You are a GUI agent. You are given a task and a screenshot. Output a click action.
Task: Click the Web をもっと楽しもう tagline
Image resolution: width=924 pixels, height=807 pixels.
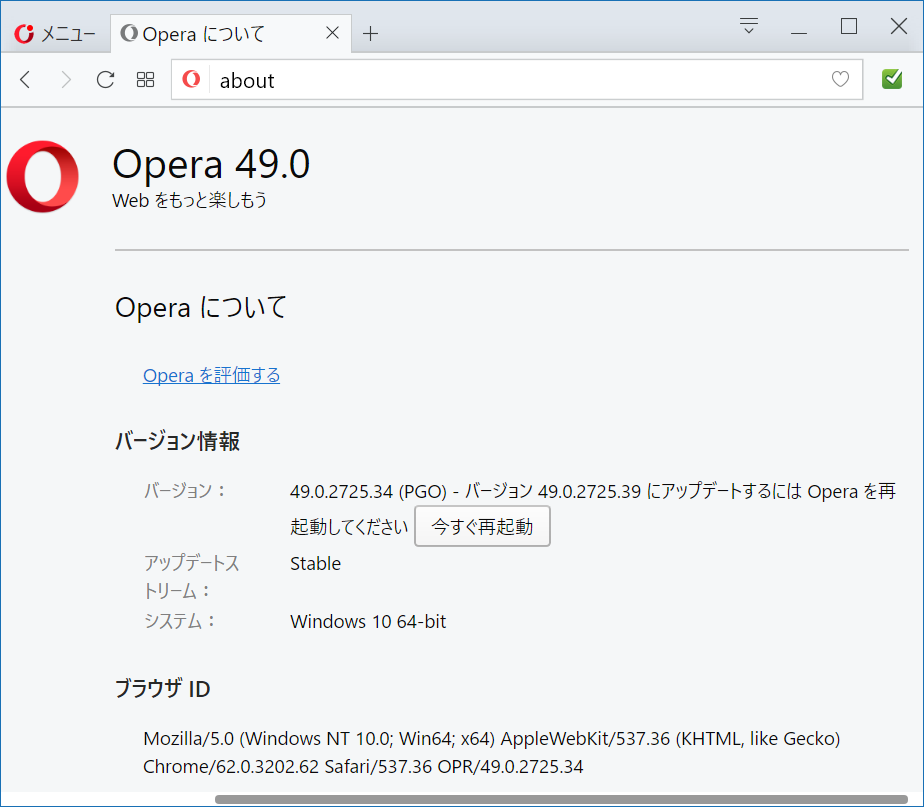(x=189, y=200)
